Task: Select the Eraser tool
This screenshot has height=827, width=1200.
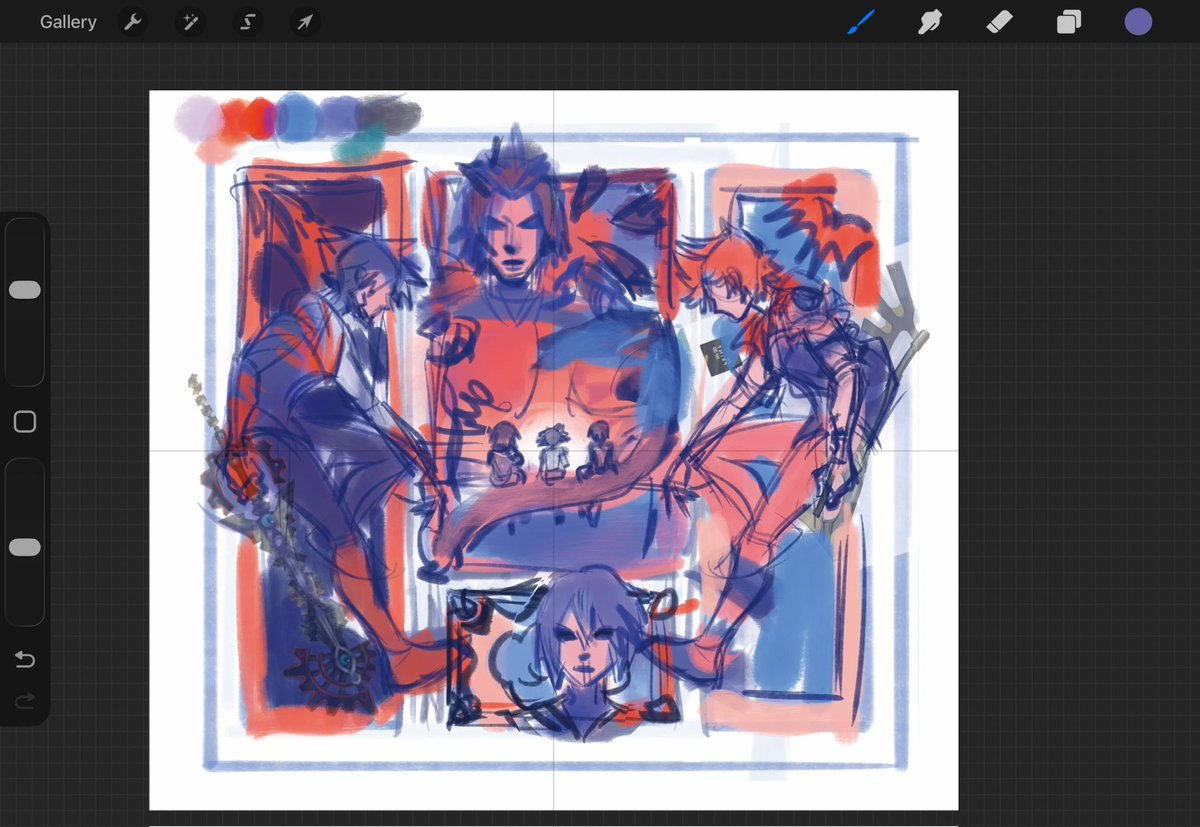Action: [x=1000, y=22]
